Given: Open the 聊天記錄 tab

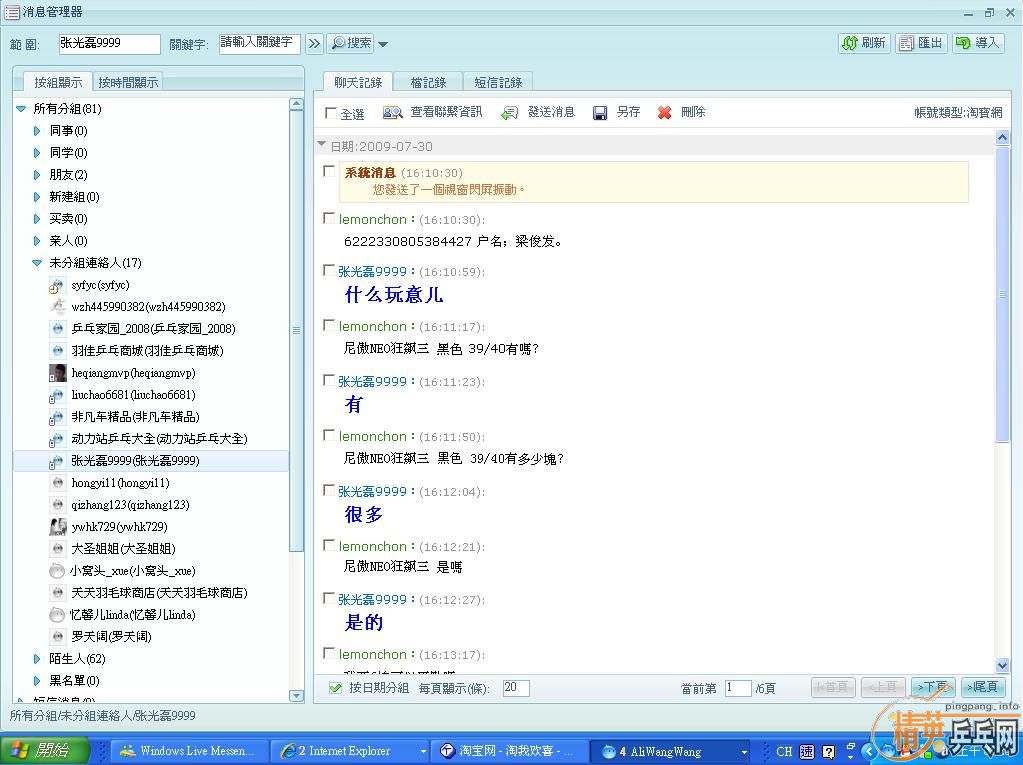Looking at the screenshot, I should (x=358, y=82).
